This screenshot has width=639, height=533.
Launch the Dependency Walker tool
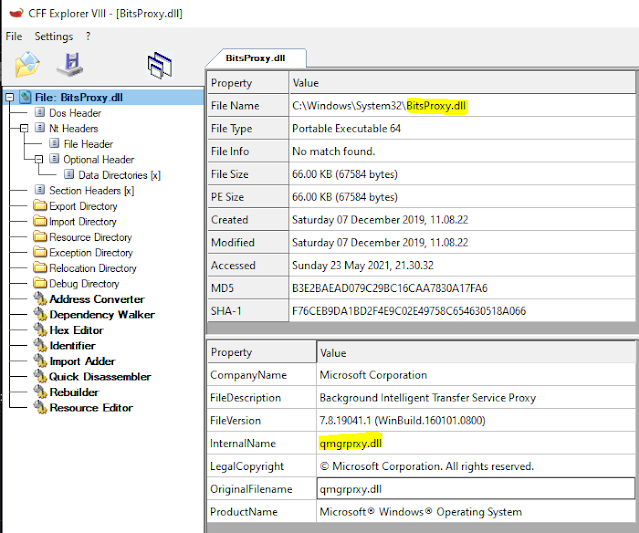pos(102,315)
